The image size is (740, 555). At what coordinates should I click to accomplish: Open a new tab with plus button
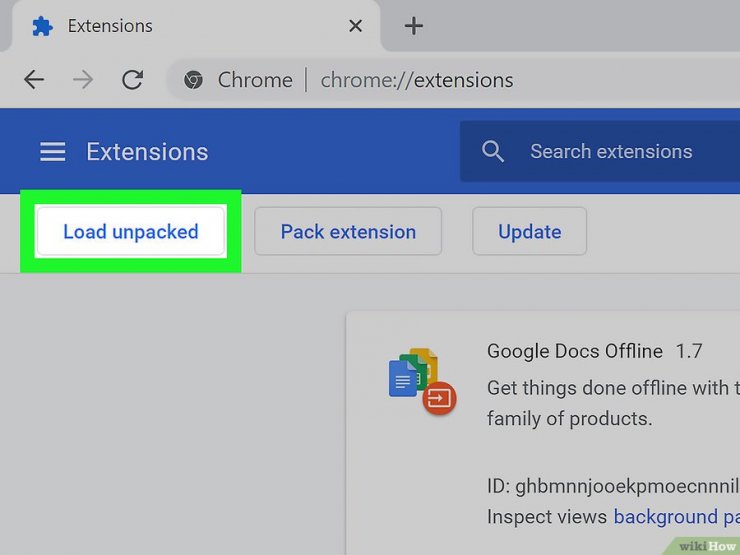[413, 25]
